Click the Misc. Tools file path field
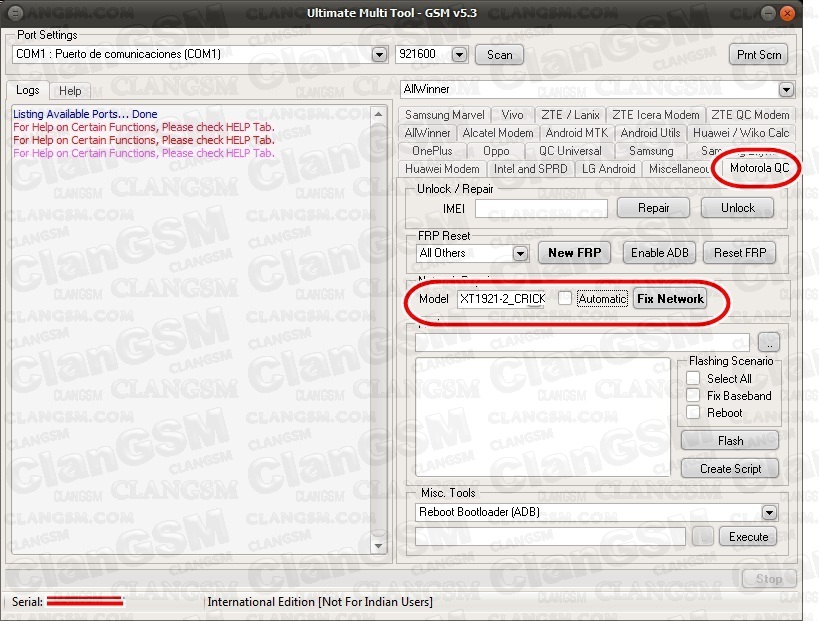 [x=550, y=536]
